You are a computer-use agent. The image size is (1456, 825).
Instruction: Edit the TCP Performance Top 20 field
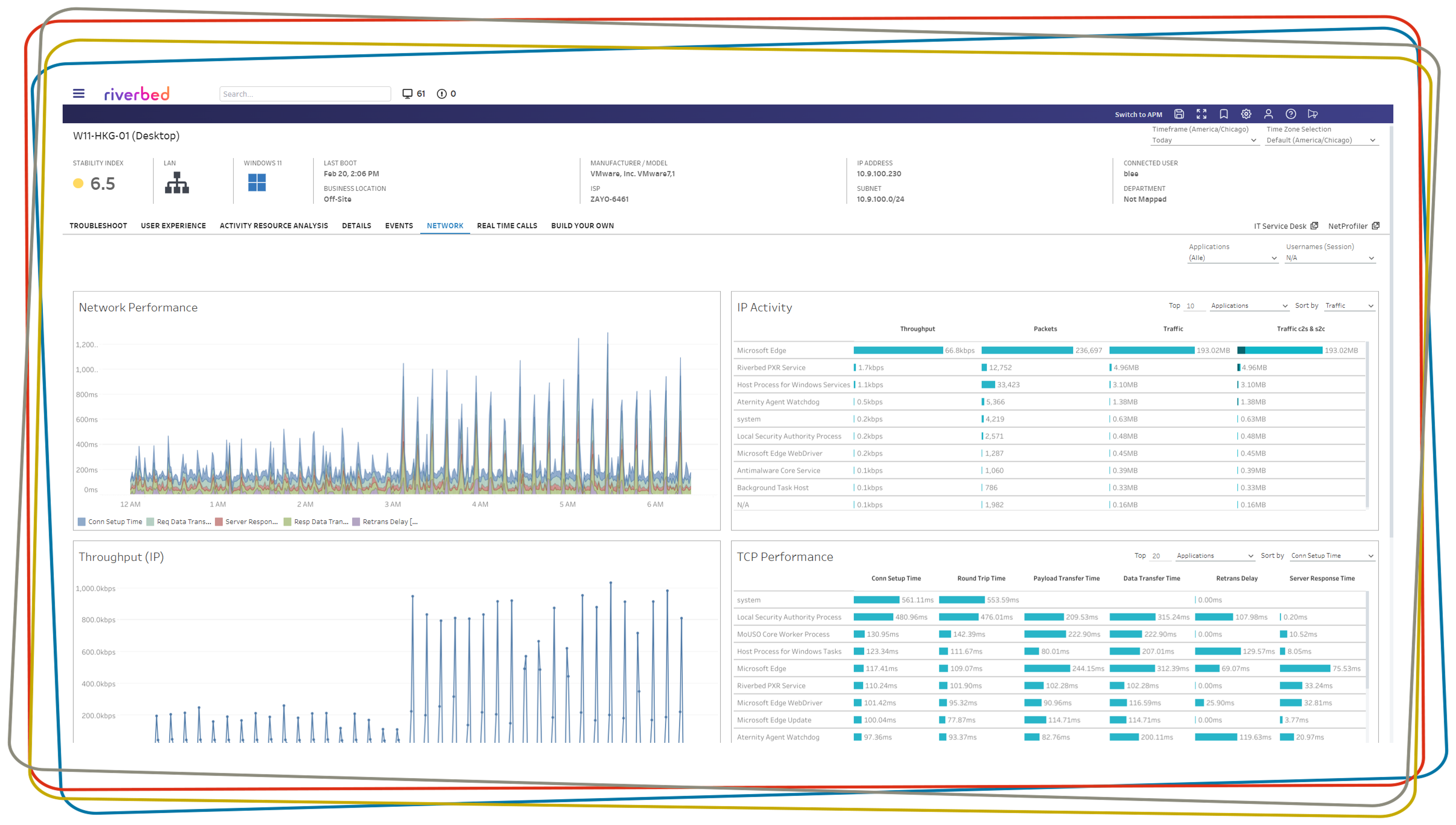pyautogui.click(x=1160, y=556)
